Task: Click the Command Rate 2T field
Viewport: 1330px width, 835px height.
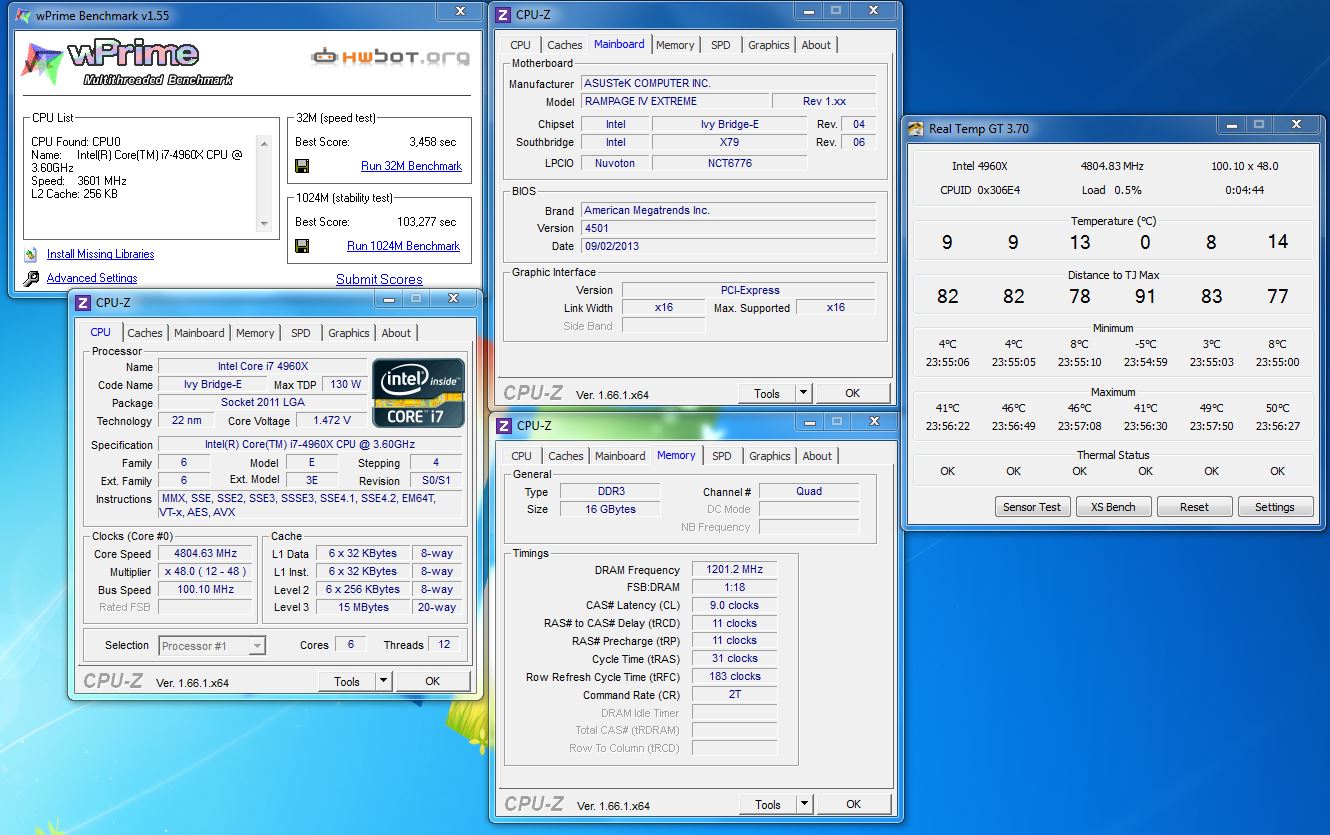Action: [x=734, y=694]
